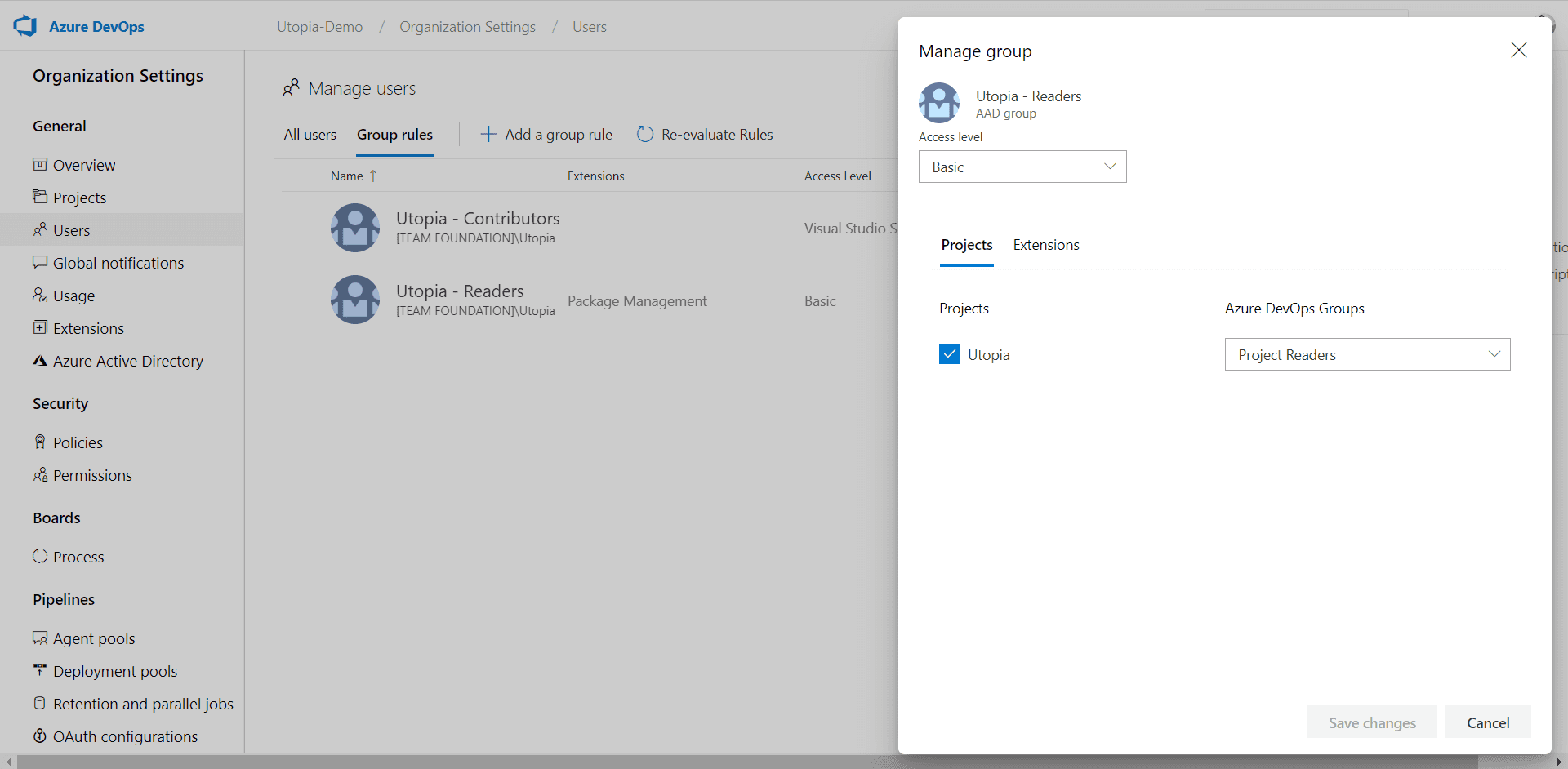Image resolution: width=1568 pixels, height=769 pixels.
Task: Click the Projects sidebar icon
Action: [x=40, y=197]
